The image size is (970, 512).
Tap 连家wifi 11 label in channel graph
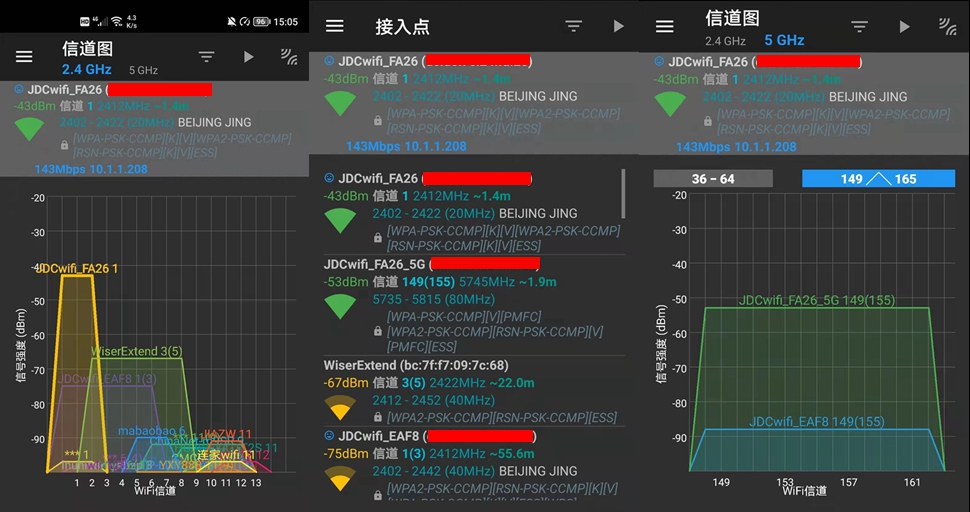click(226, 455)
